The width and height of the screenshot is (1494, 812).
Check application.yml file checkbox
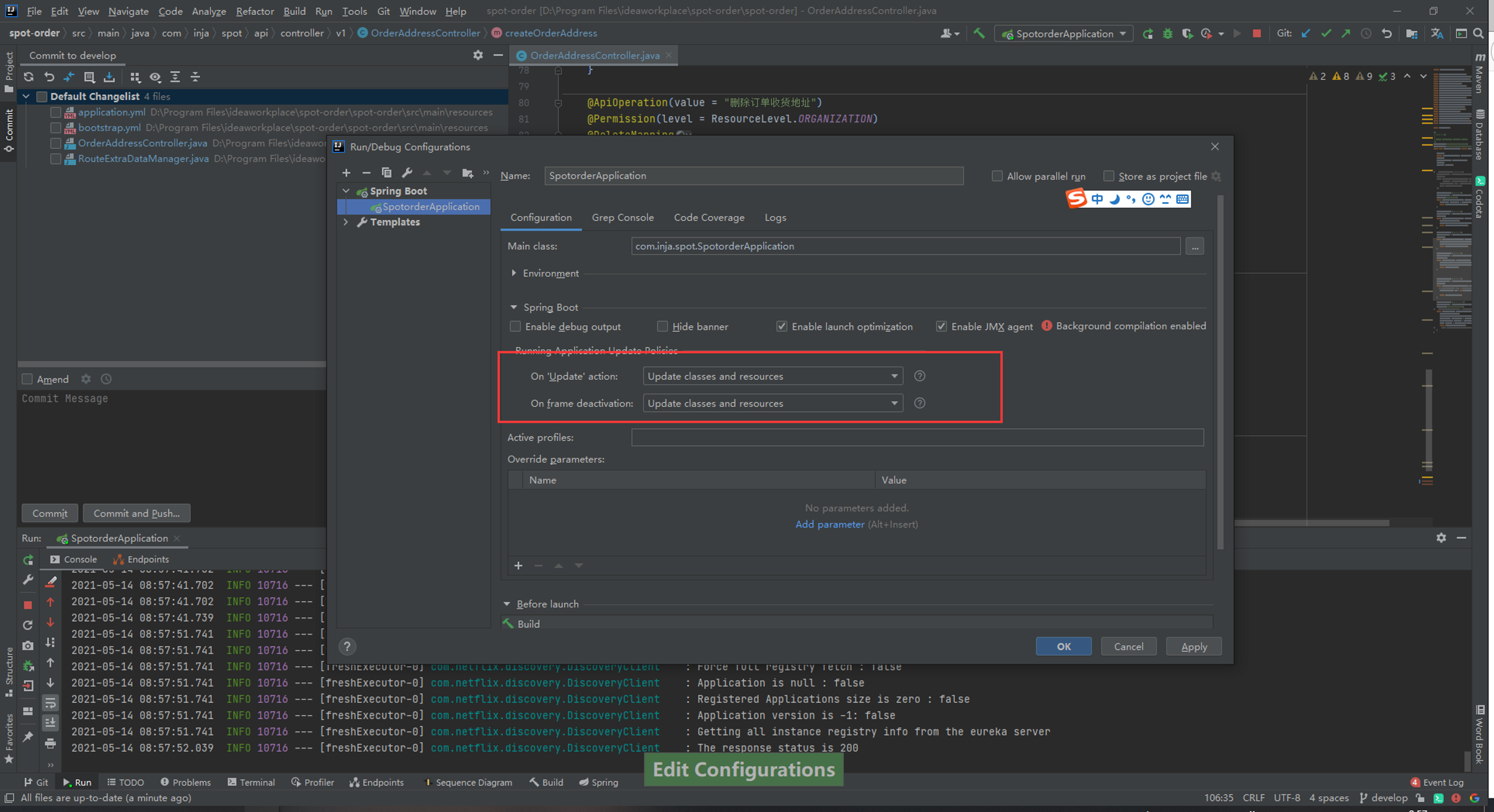point(56,112)
